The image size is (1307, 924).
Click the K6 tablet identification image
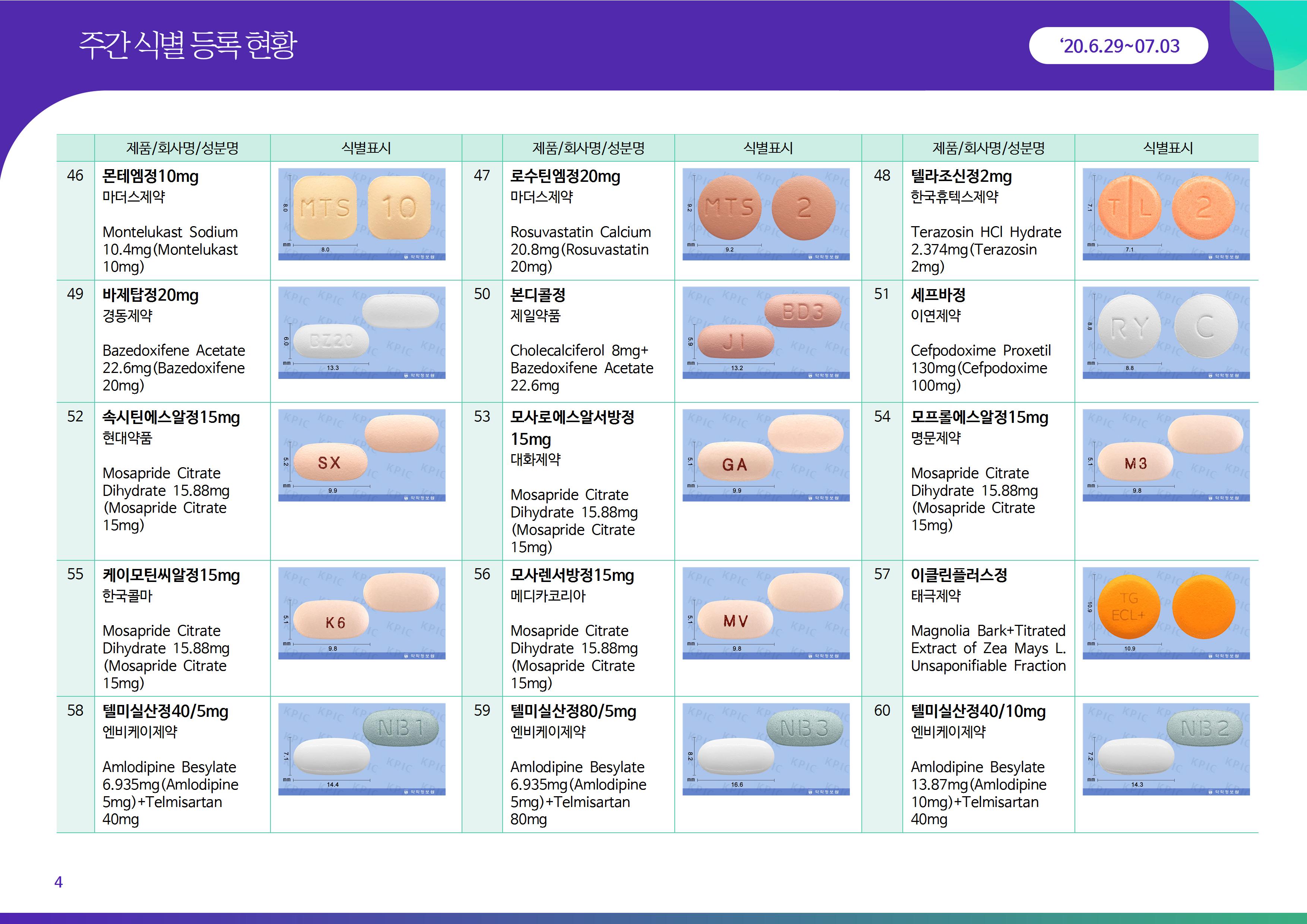click(x=361, y=613)
